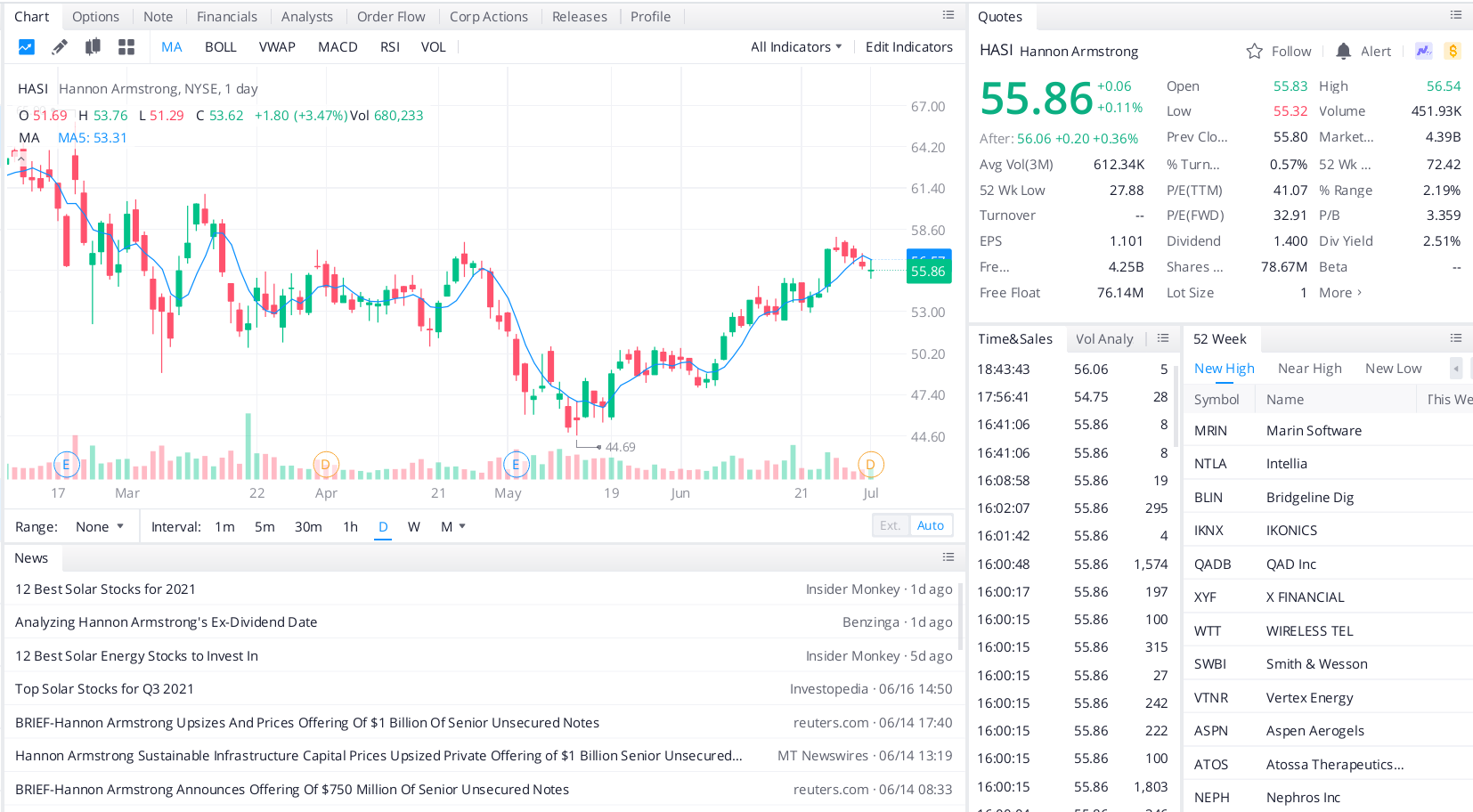Open Time&Sales panel list menu icon
The width and height of the screenshot is (1473, 812).
(x=1163, y=338)
